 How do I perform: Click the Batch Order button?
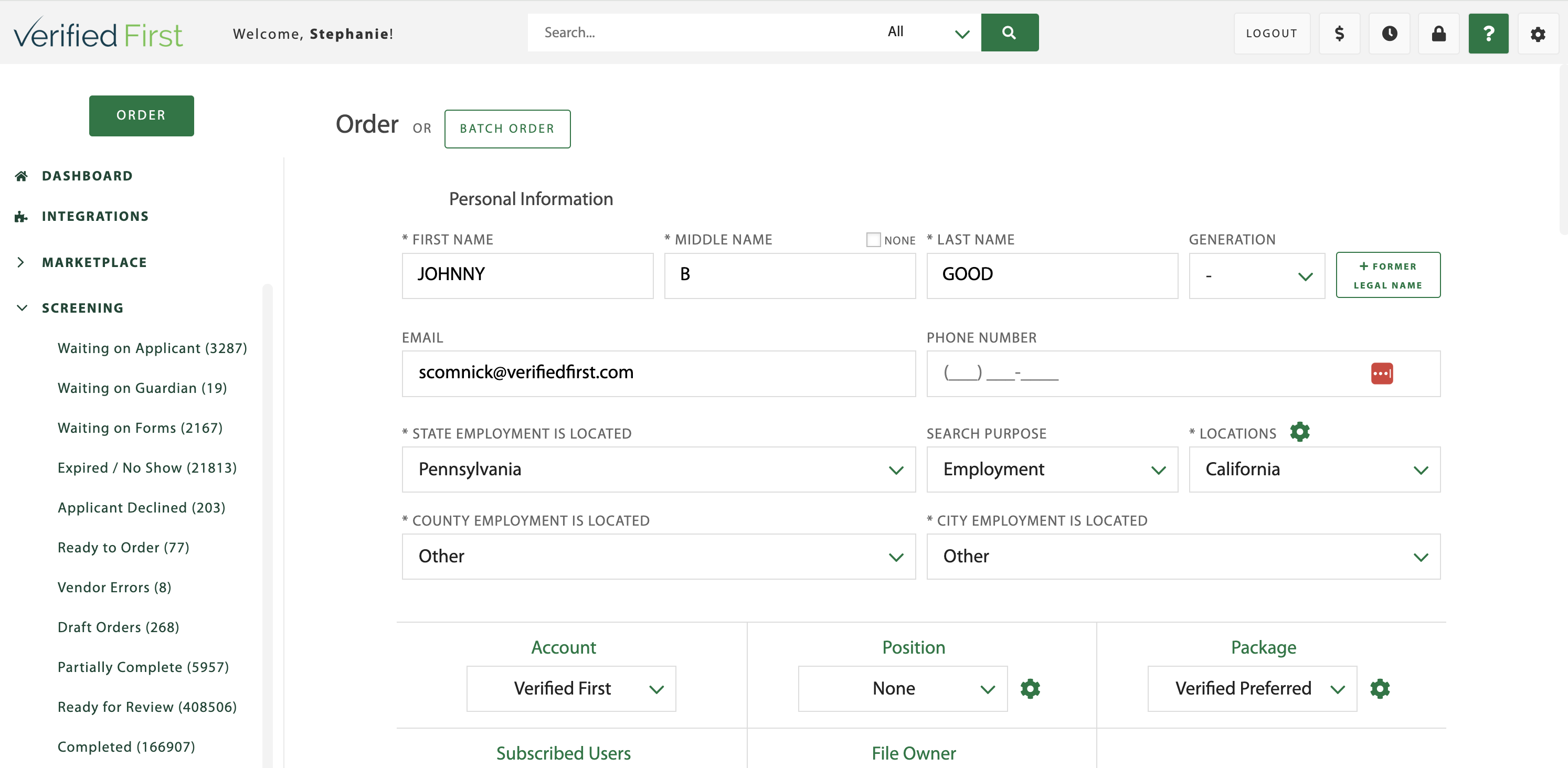pos(507,129)
